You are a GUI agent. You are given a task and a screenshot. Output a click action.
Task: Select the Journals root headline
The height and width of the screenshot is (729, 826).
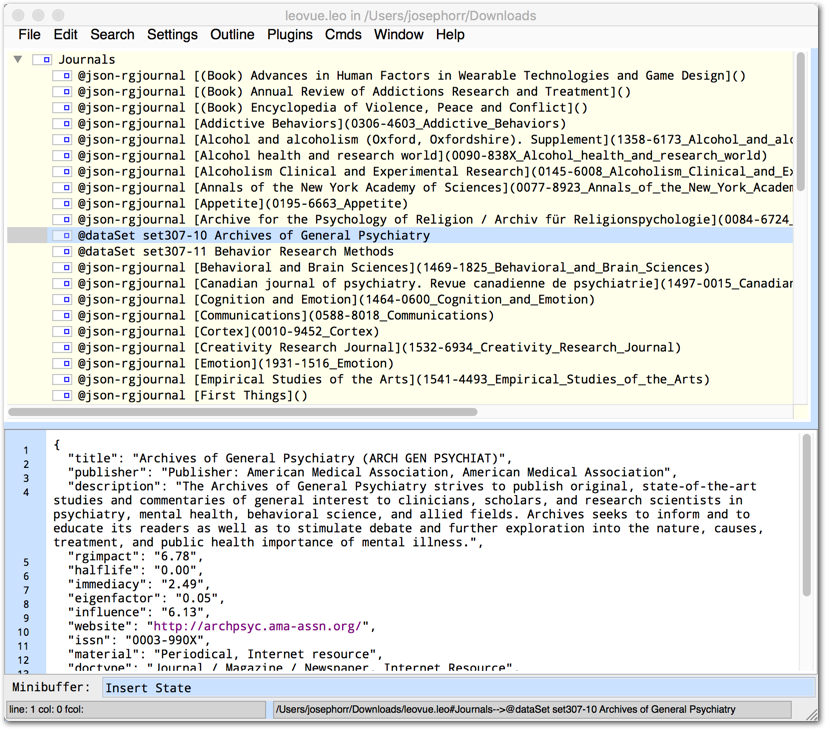86,60
